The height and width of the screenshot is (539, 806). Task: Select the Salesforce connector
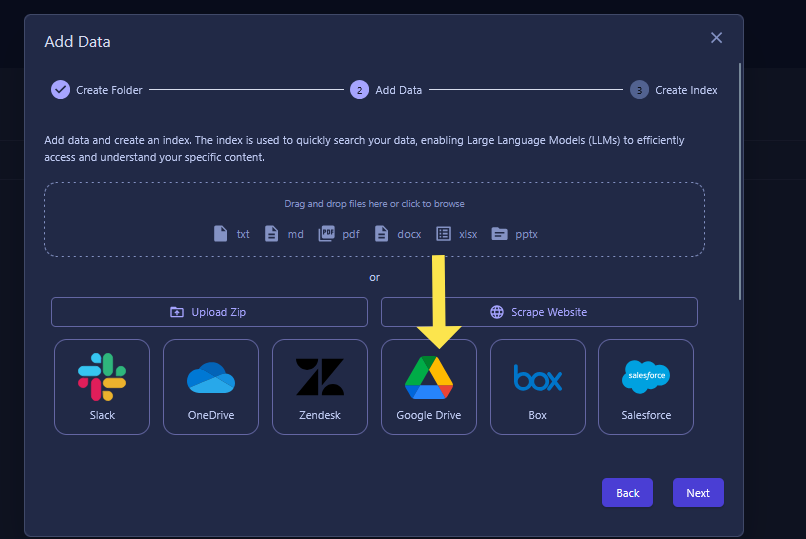[x=646, y=387]
